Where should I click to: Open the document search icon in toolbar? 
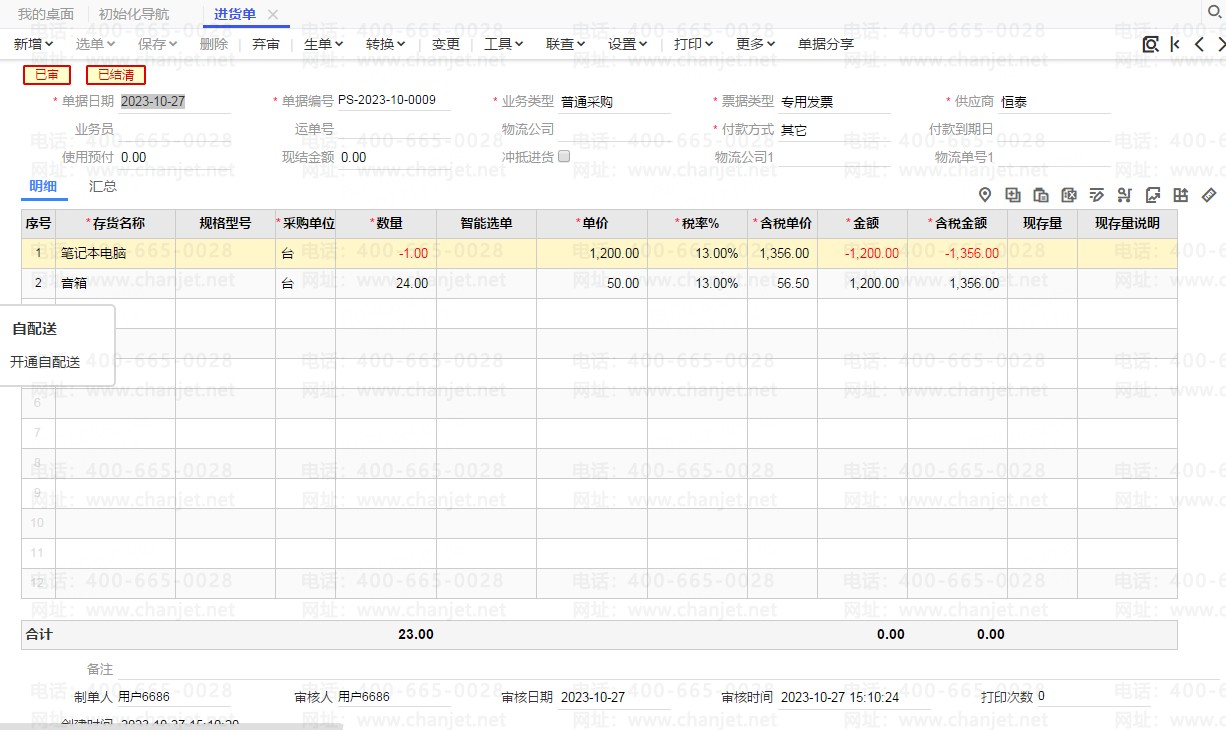pos(1150,44)
